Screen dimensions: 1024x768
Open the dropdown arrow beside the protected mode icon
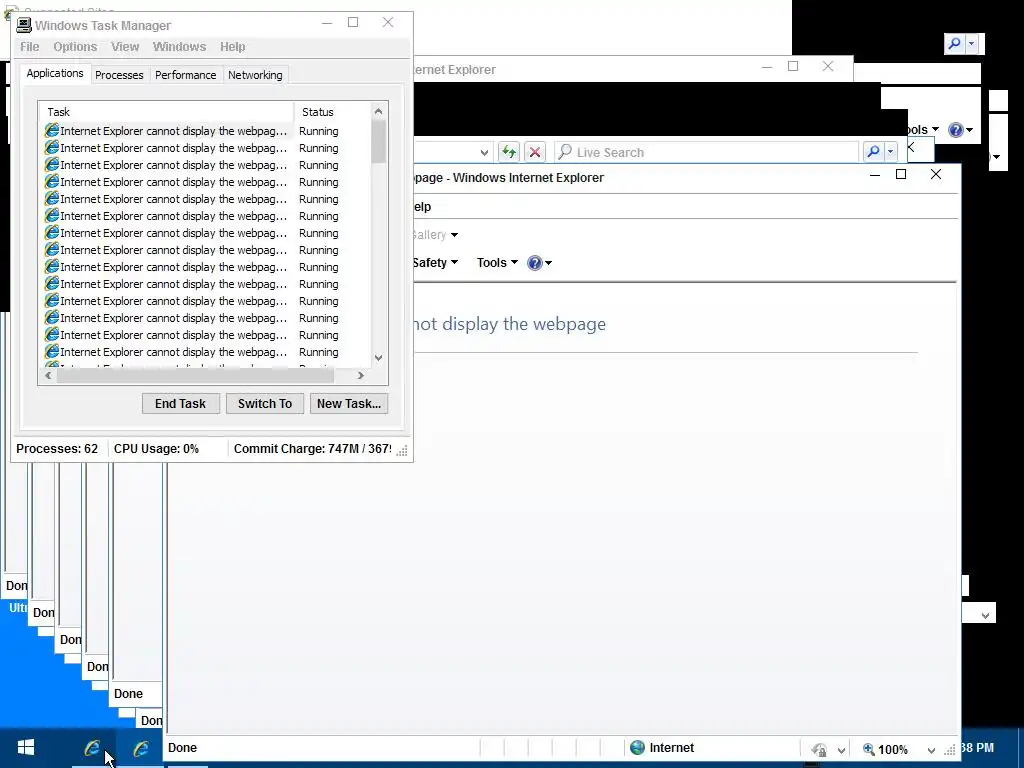coord(841,750)
